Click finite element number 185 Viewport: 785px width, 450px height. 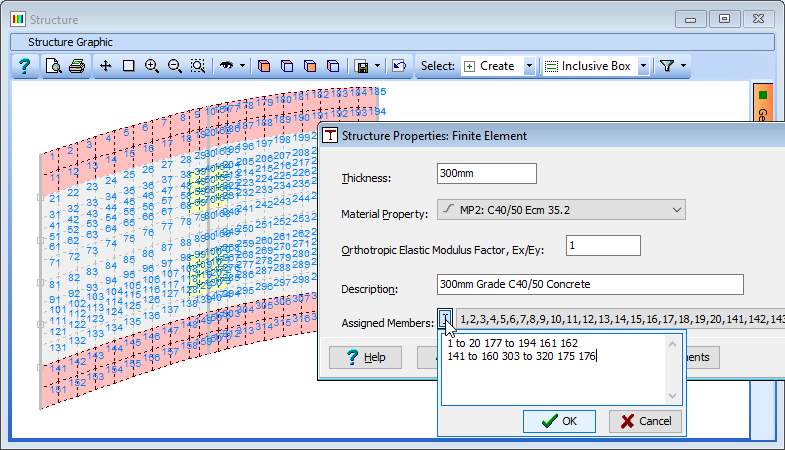click(x=376, y=92)
